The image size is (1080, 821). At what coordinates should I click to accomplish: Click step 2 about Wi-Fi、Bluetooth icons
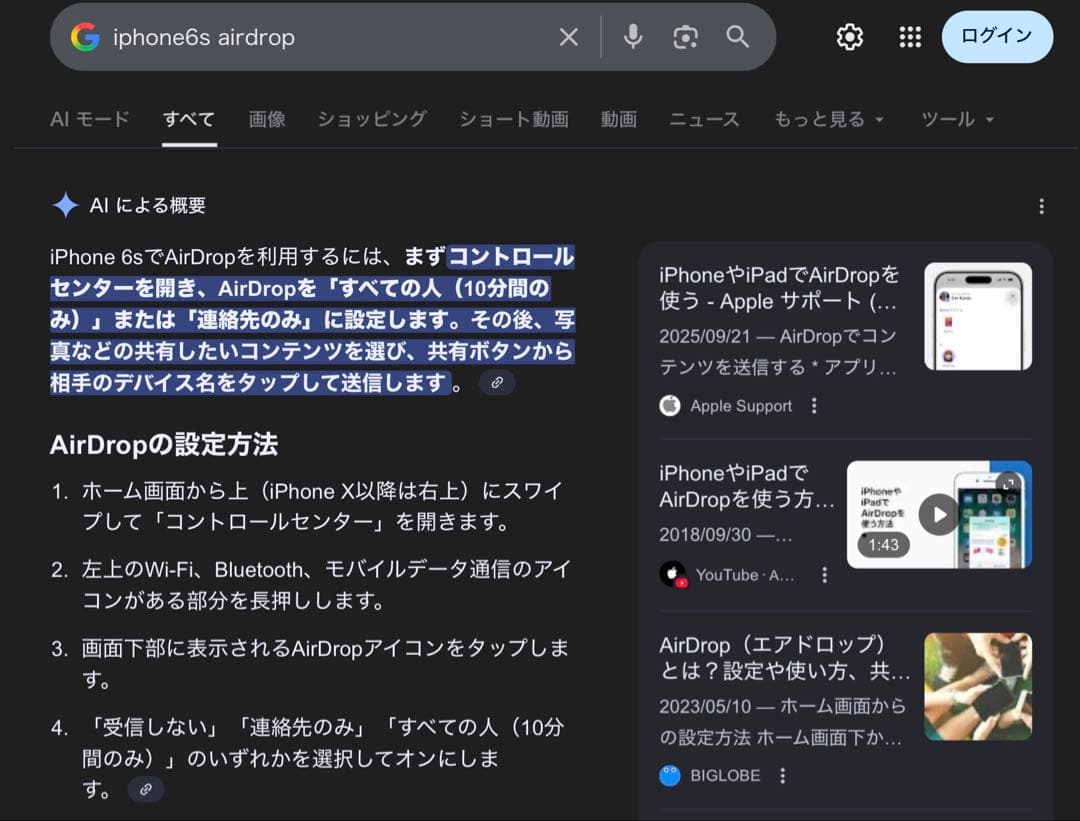click(325, 585)
